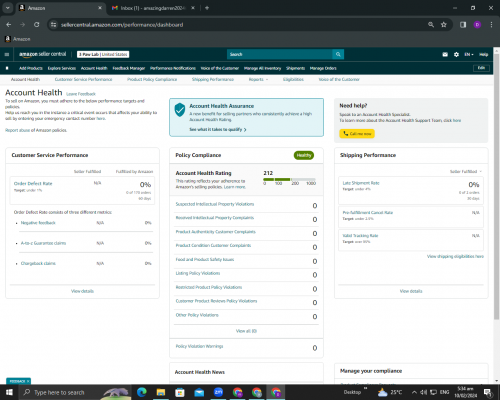The width and height of the screenshot is (500, 400).
Task: Click the Chrome address bar URL
Action: pyautogui.click(x=122, y=25)
